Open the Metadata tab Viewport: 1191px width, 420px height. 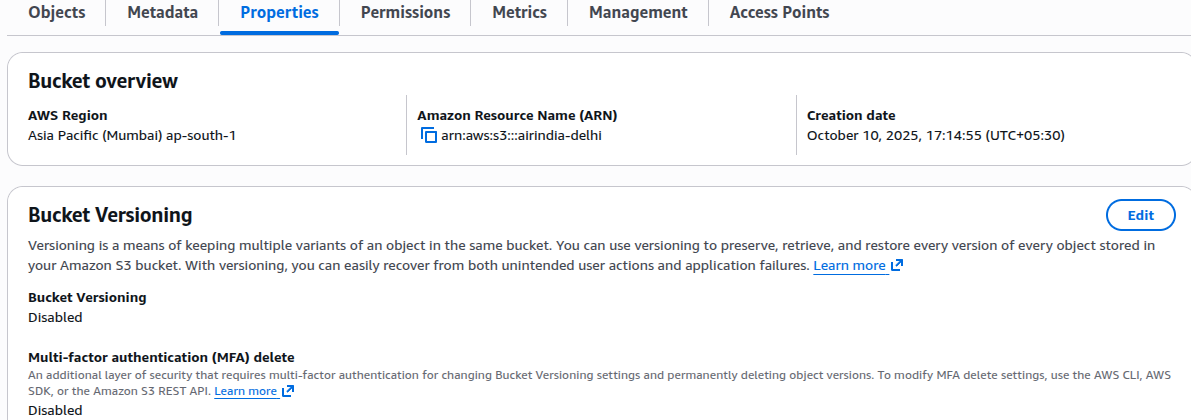(163, 13)
